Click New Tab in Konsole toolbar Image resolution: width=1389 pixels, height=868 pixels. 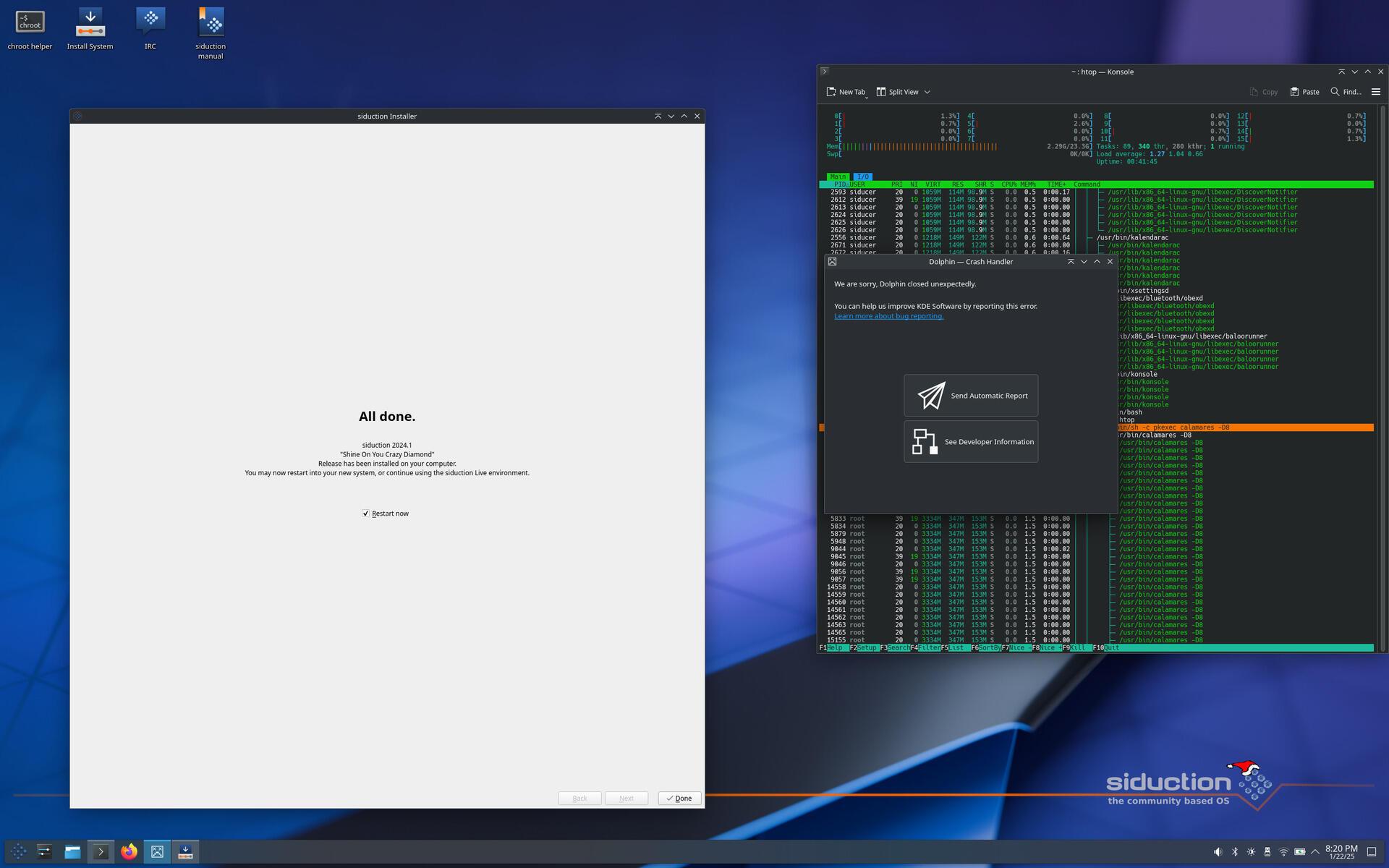click(x=845, y=92)
